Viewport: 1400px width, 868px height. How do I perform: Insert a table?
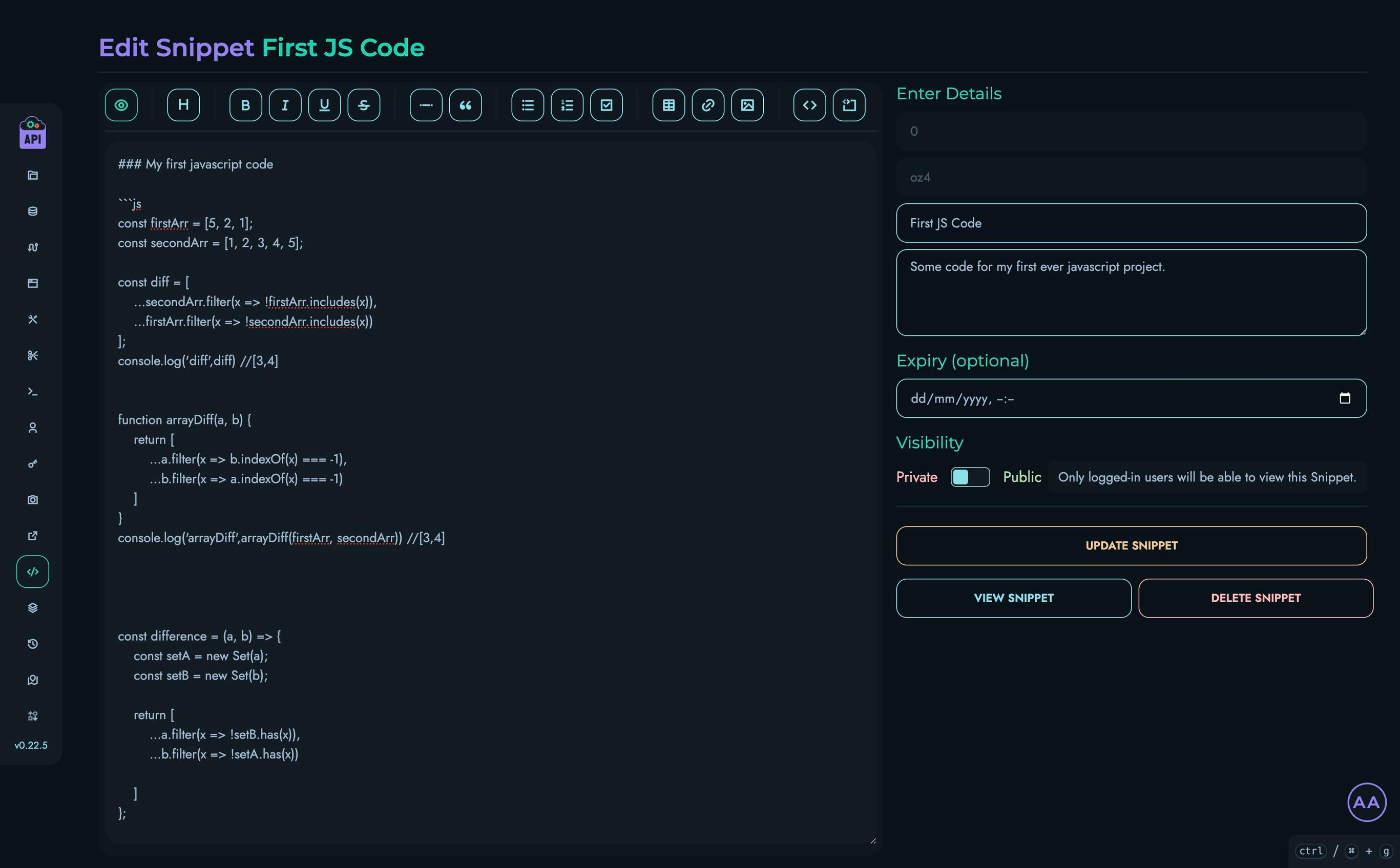point(669,105)
